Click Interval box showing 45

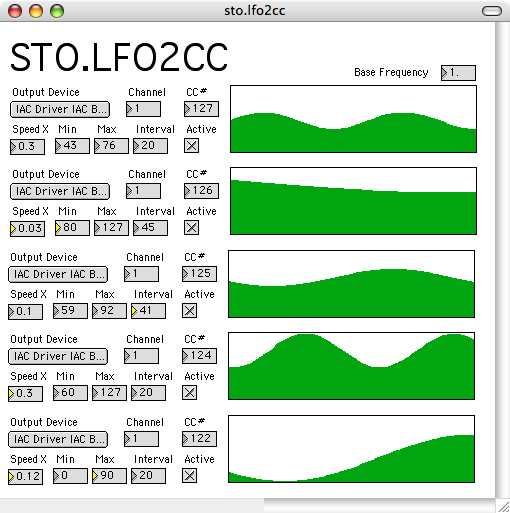[150, 228]
